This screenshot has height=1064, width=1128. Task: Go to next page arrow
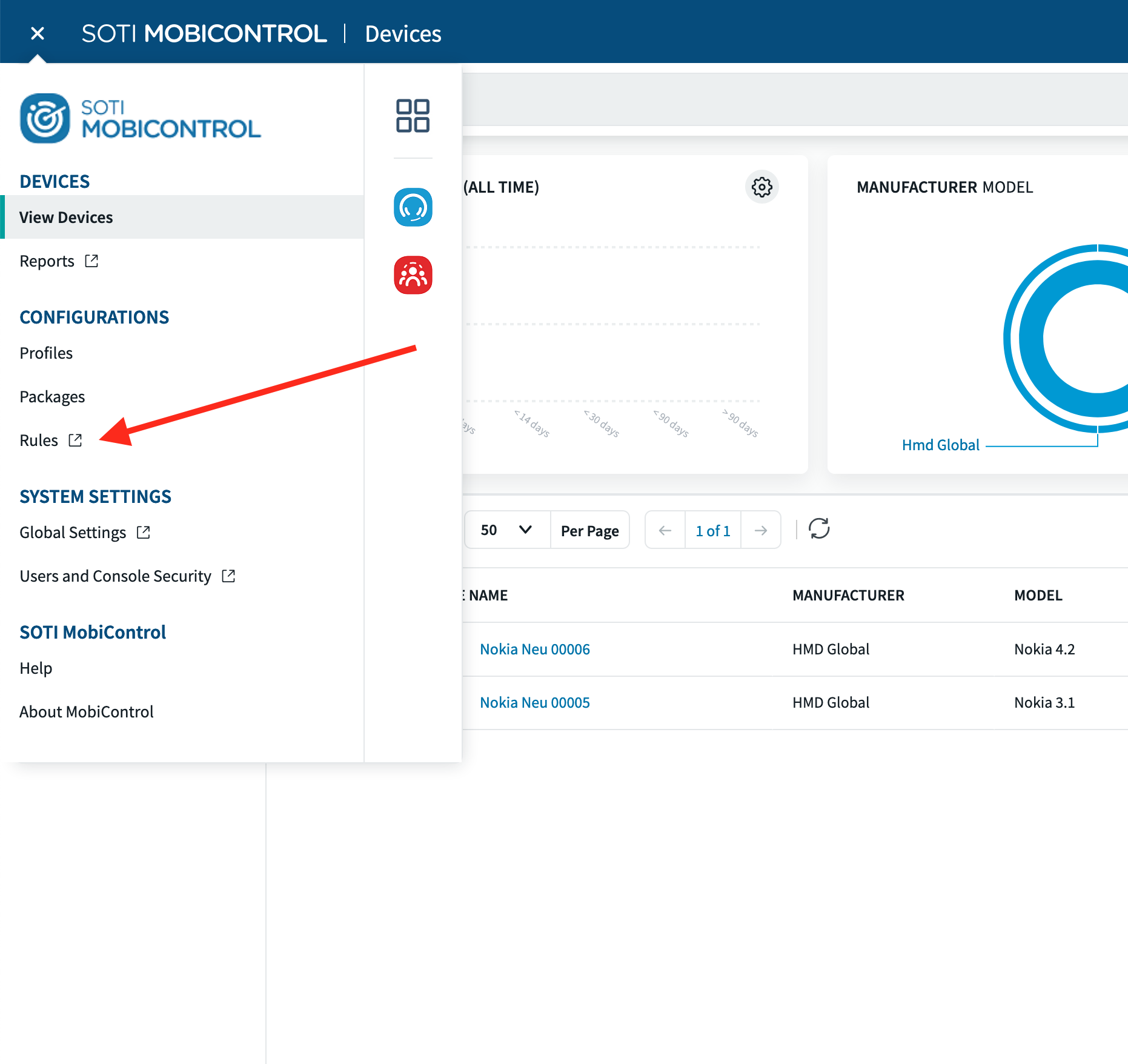click(x=761, y=531)
